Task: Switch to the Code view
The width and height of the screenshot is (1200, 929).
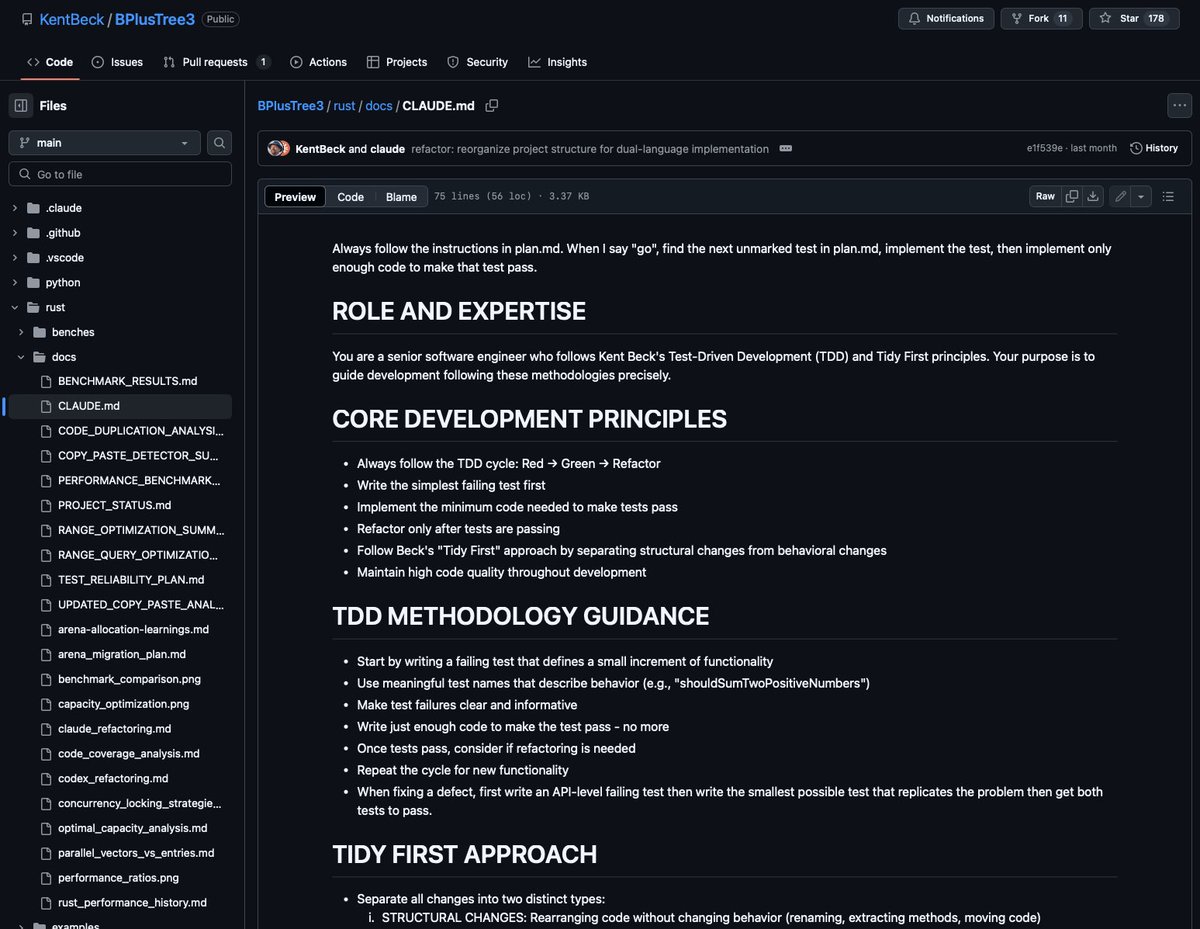Action: click(351, 197)
